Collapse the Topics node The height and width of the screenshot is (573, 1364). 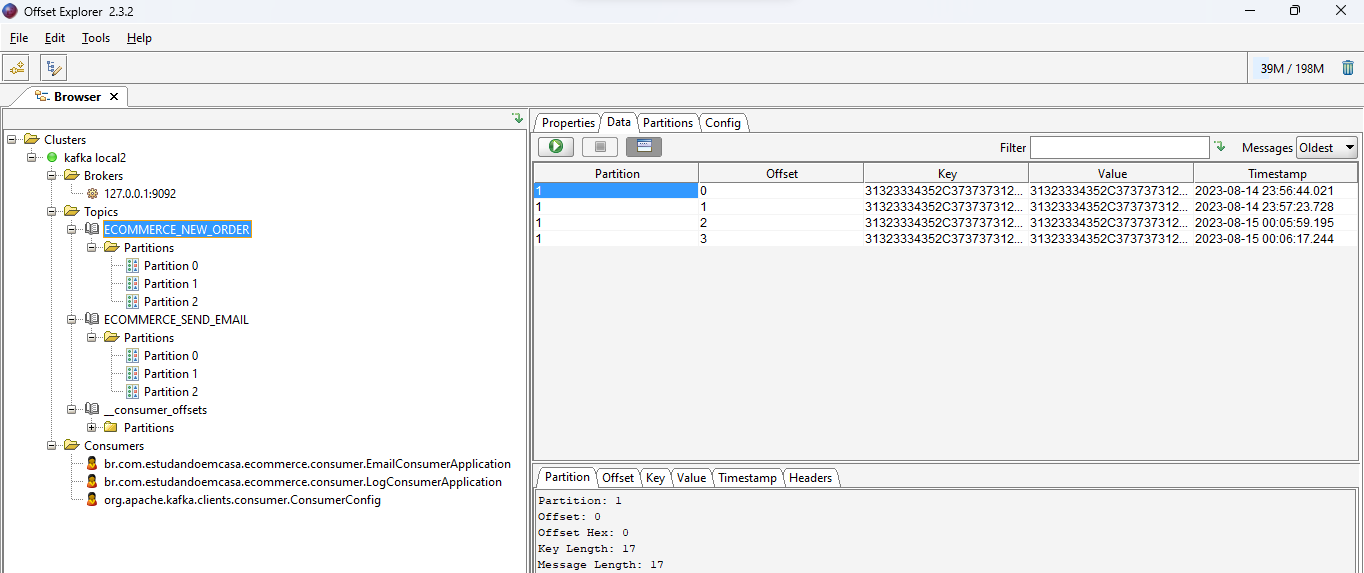pos(51,212)
